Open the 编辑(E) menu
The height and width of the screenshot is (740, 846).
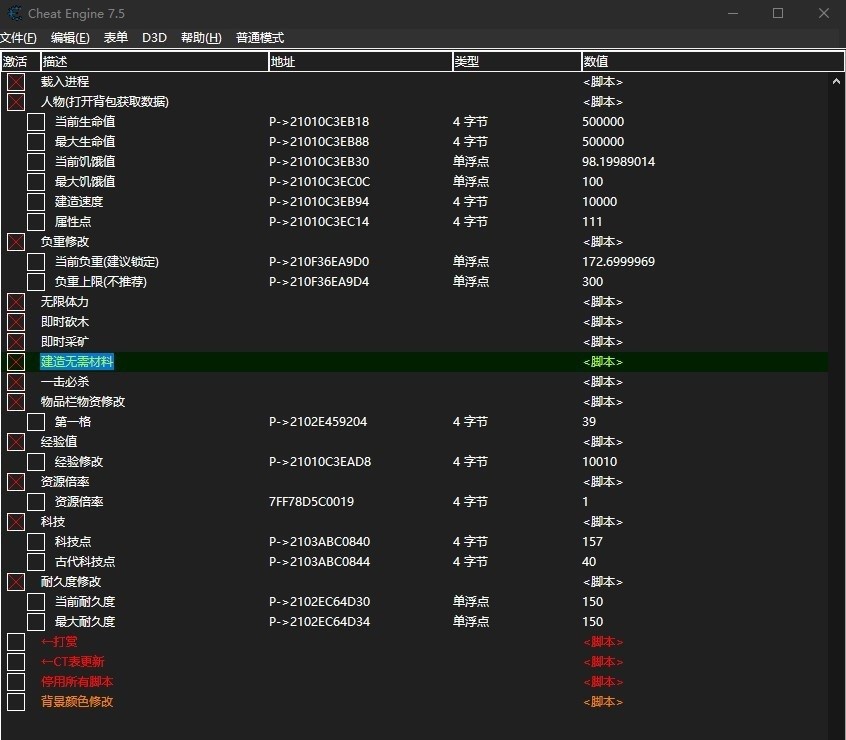point(66,37)
